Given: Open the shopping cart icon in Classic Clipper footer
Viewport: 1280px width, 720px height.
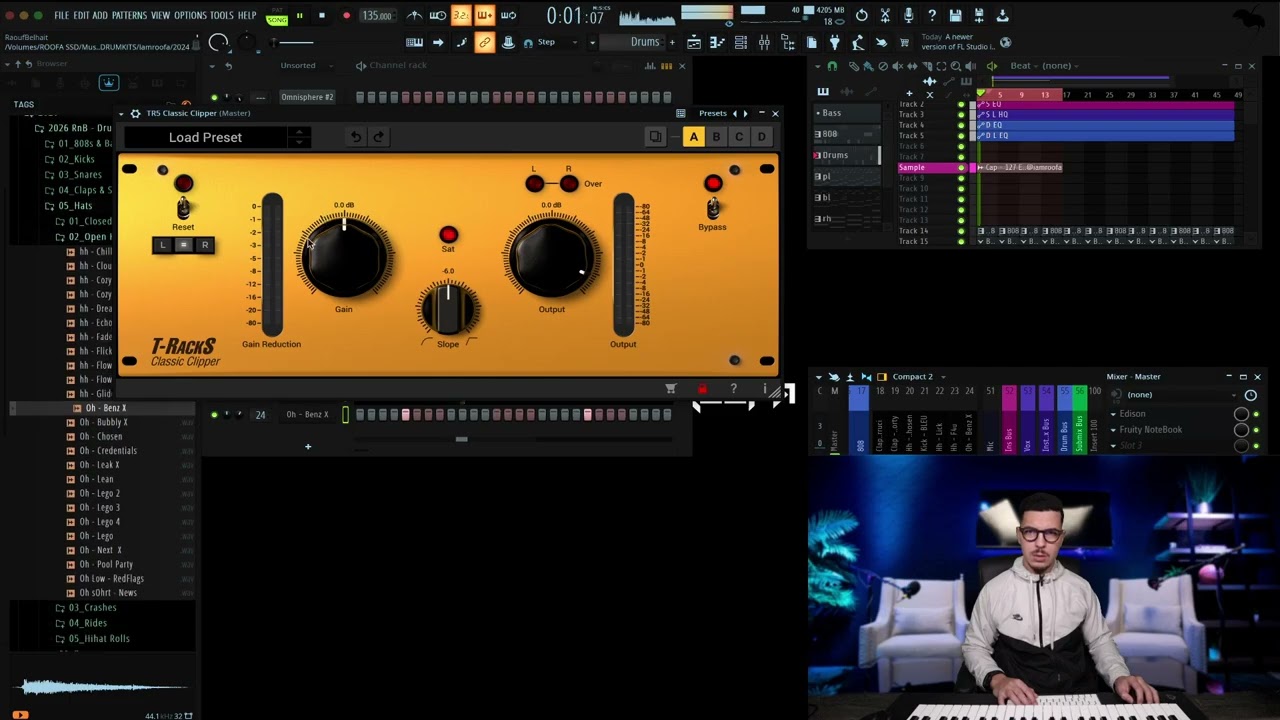Looking at the screenshot, I should coord(671,388).
